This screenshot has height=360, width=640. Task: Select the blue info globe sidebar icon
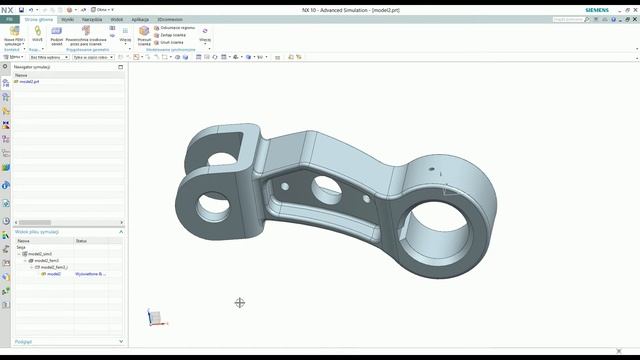(x=6, y=185)
